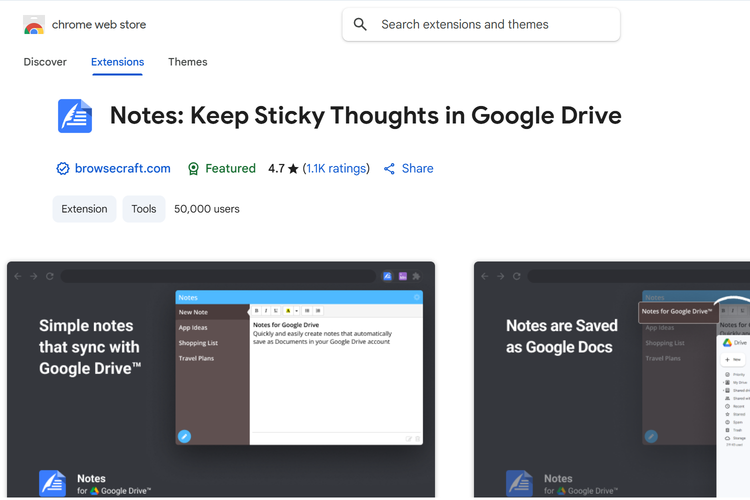Open the 1.1K ratings link
750x500 pixels.
click(x=336, y=168)
